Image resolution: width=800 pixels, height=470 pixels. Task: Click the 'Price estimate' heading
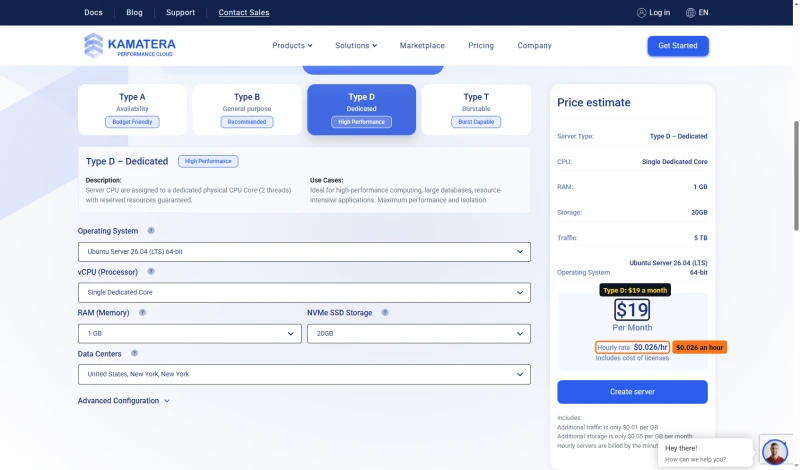594,103
